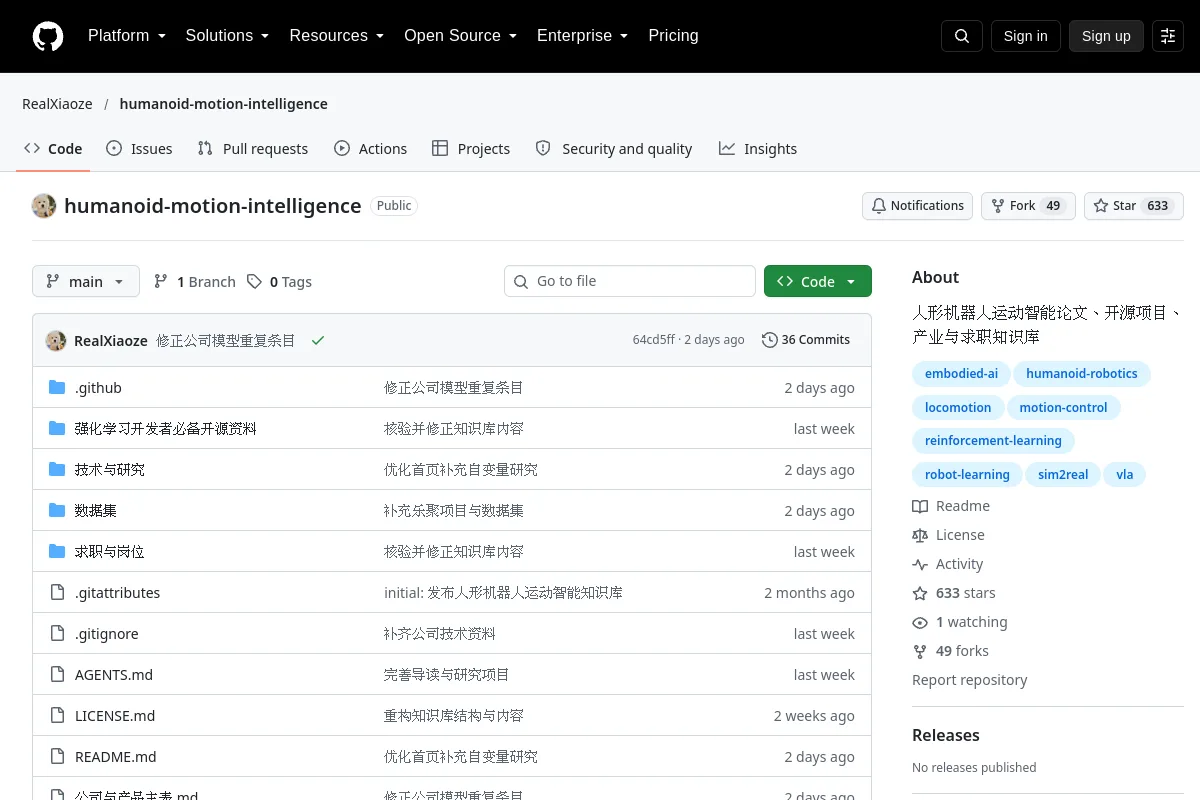Viewport: 1200px width, 800px height.
Task: Open the main branch selector dropdown
Action: pos(86,282)
